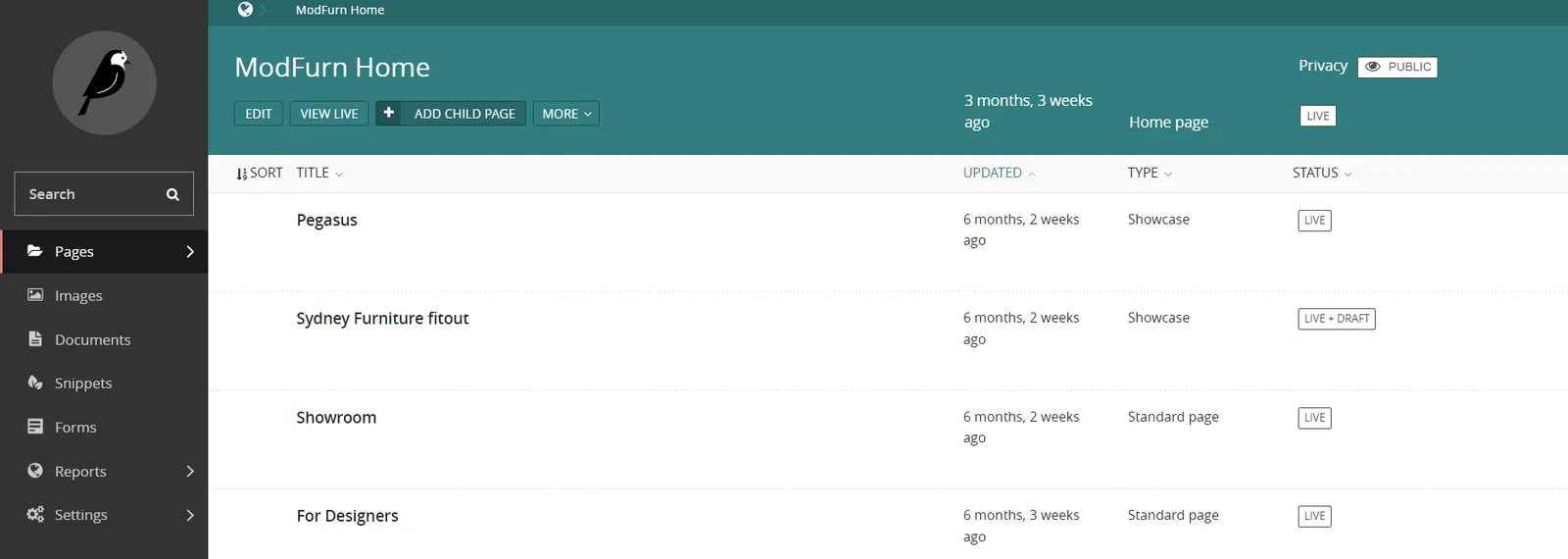
Task: Expand the Pages submenu chevron
Action: (x=190, y=252)
